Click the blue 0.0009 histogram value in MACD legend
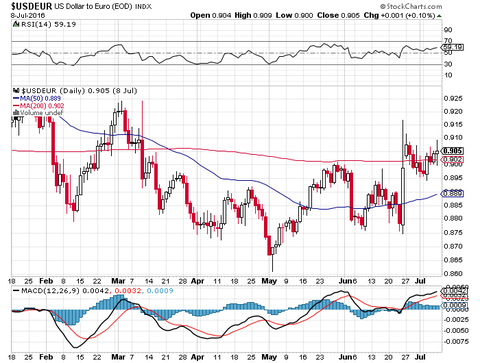Screen dimensions: 480x363 point(160,291)
